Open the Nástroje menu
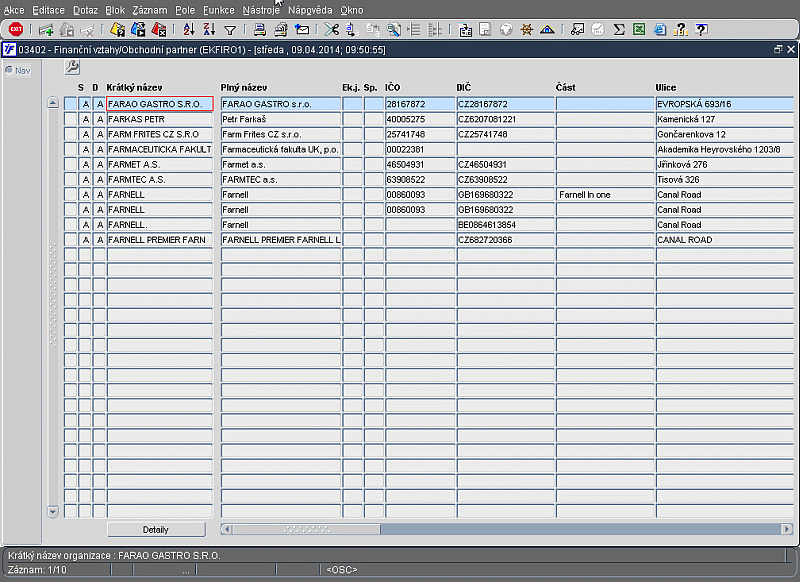 261,10
